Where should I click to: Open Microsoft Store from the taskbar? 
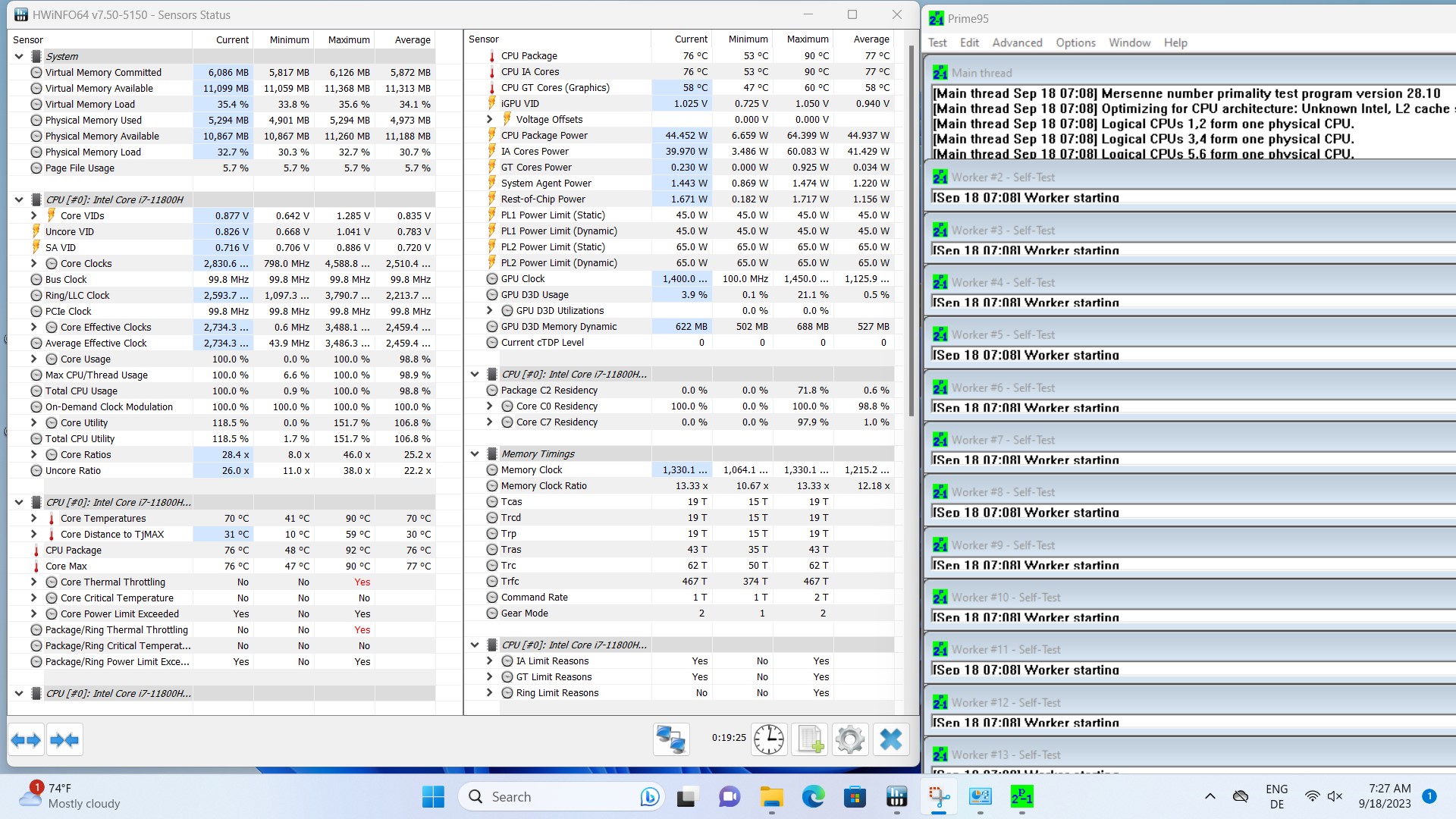(x=855, y=797)
